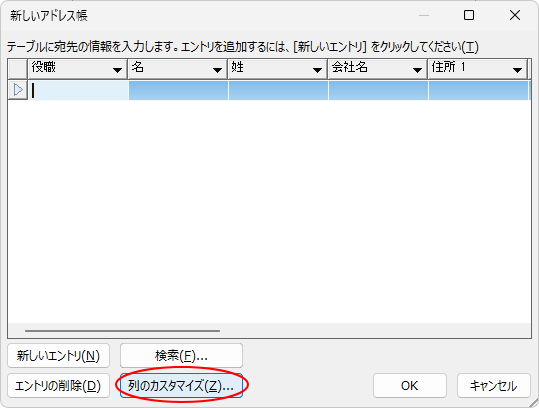Open the 住所 1 column dropdown arrow
Viewport: 539px width, 408px height.
pyautogui.click(x=517, y=70)
